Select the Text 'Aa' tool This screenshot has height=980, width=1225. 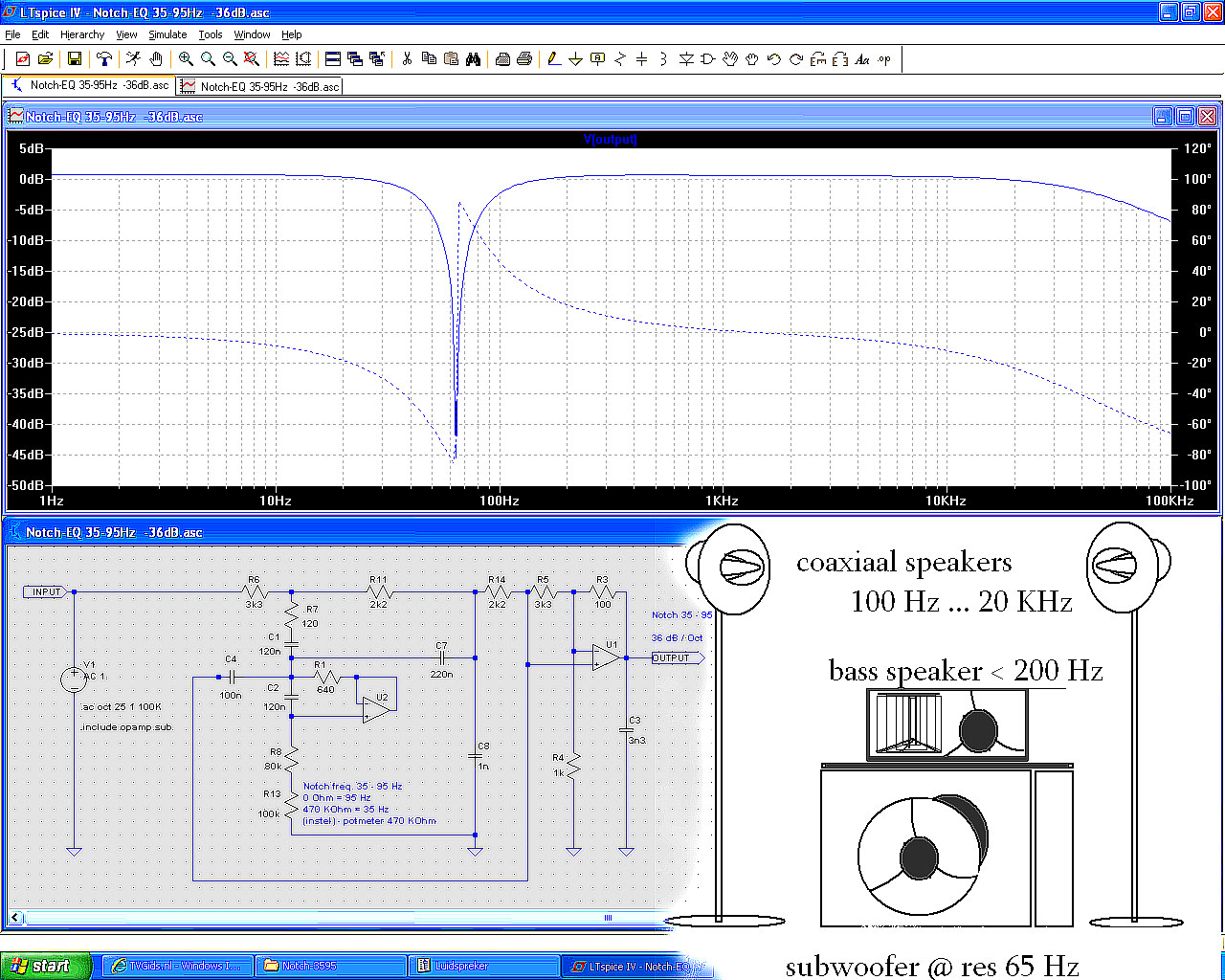pyautogui.click(x=862, y=59)
